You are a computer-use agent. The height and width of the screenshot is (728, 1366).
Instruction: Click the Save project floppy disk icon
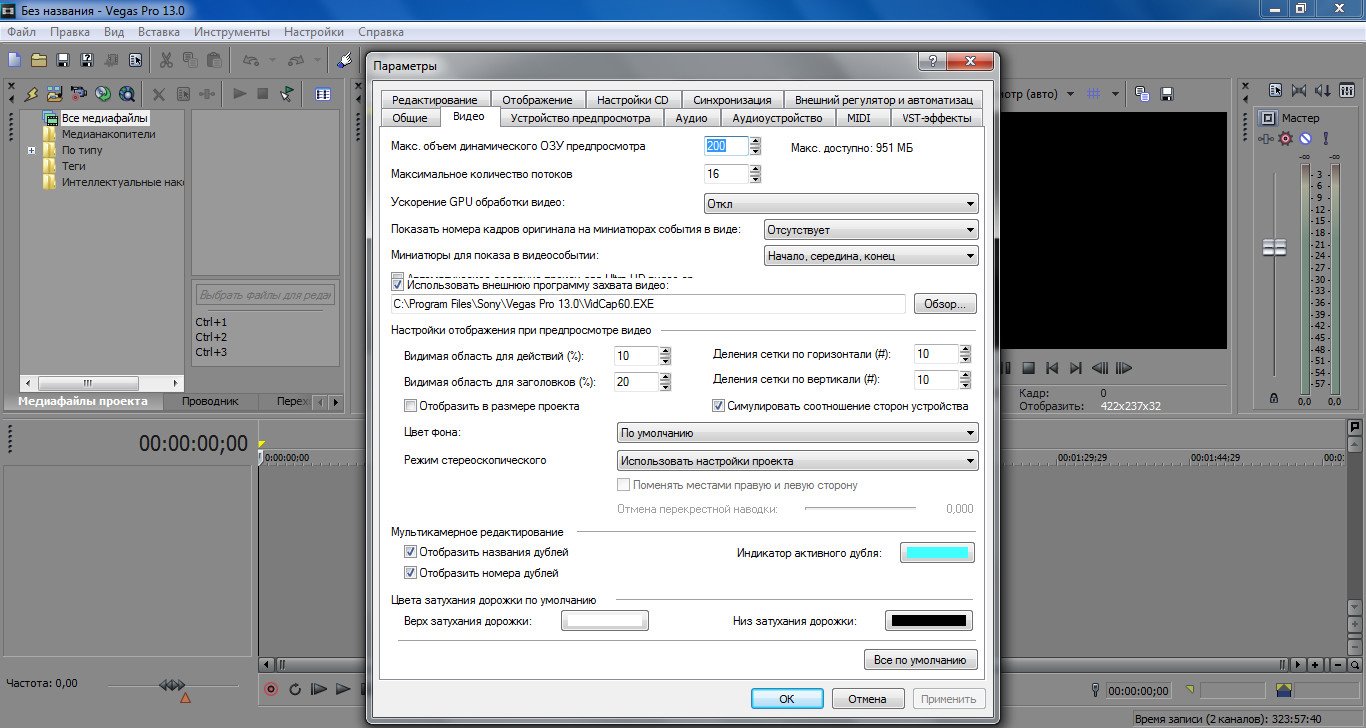63,60
